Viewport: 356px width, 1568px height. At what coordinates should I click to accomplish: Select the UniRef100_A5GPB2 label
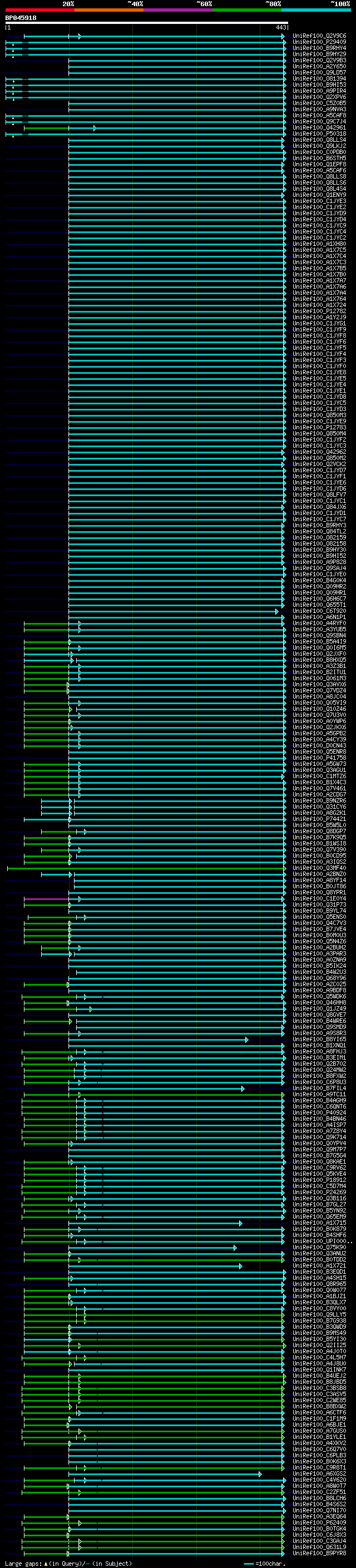[319, 734]
